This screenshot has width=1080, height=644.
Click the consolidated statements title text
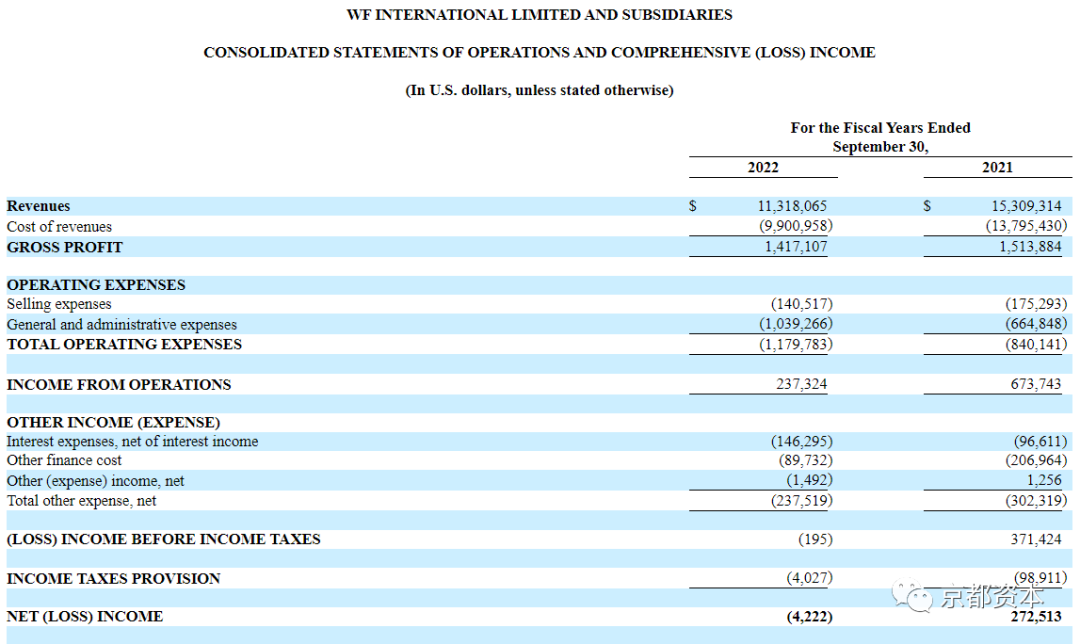point(539,52)
